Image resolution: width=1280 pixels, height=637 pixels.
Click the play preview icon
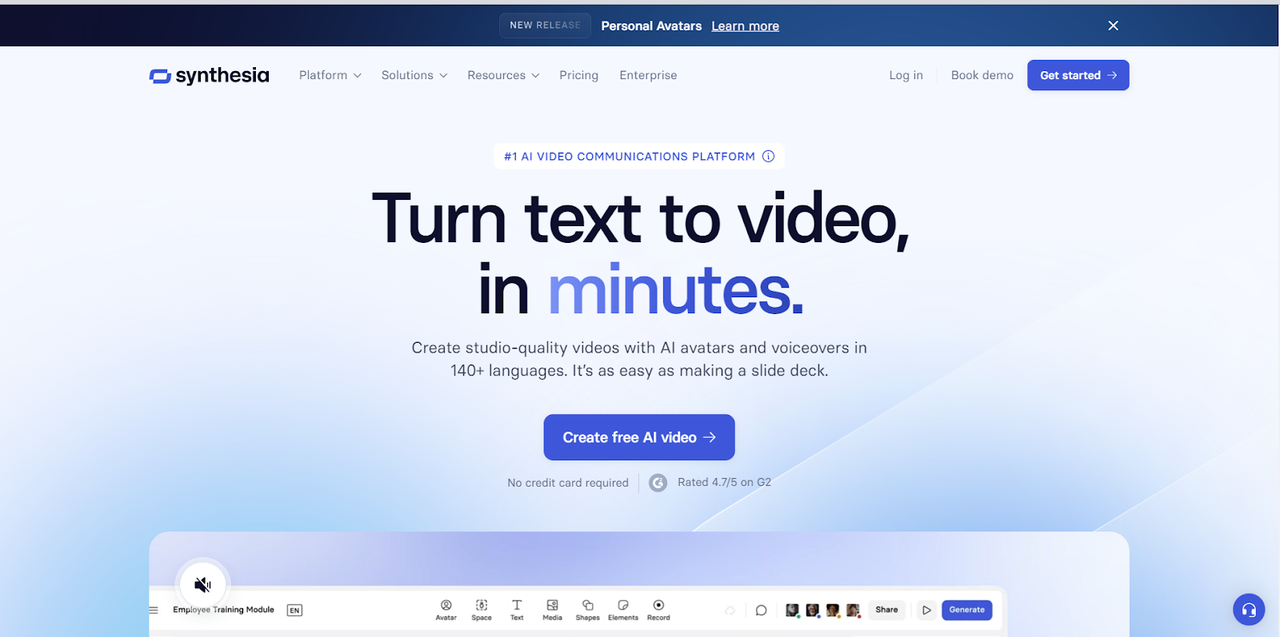pyautogui.click(x=927, y=610)
